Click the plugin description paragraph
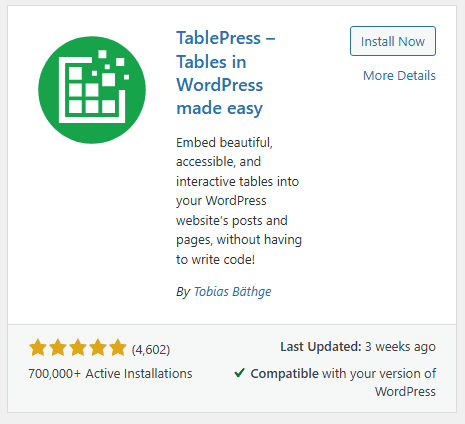The height and width of the screenshot is (424, 465). point(239,201)
